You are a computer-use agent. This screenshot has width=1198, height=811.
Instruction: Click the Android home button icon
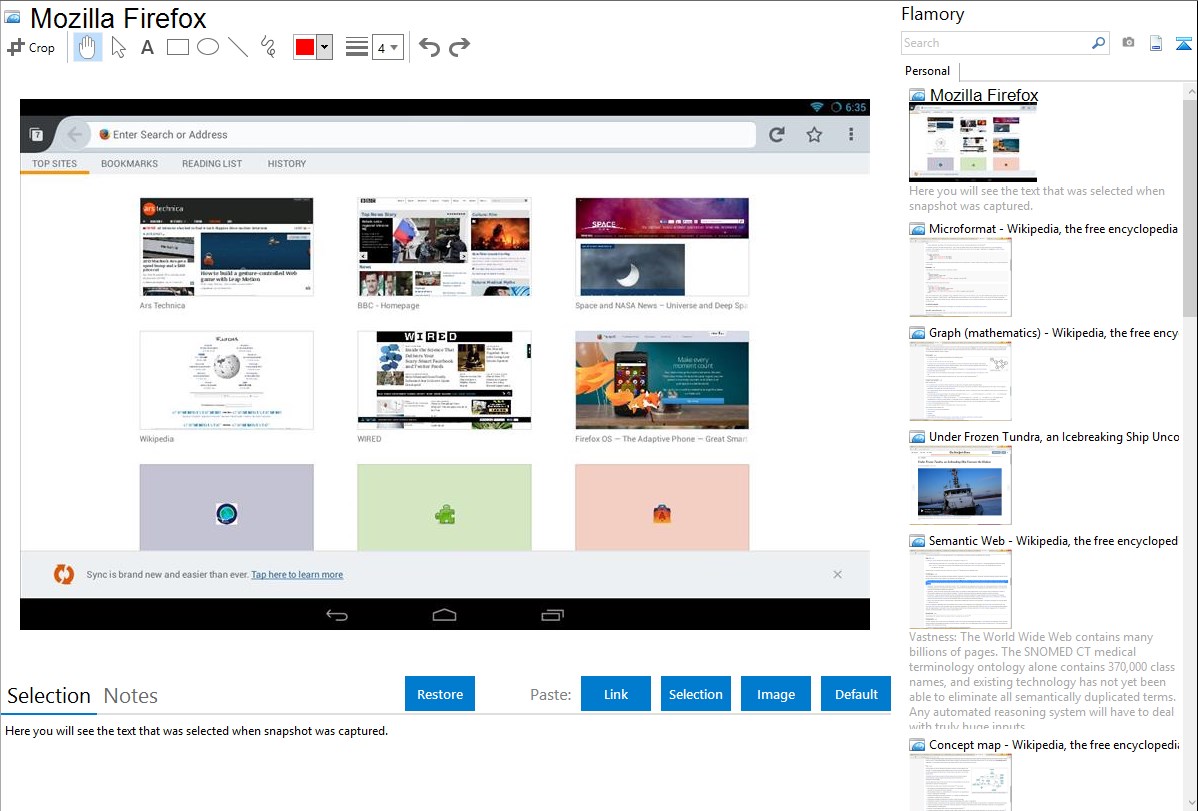click(444, 615)
